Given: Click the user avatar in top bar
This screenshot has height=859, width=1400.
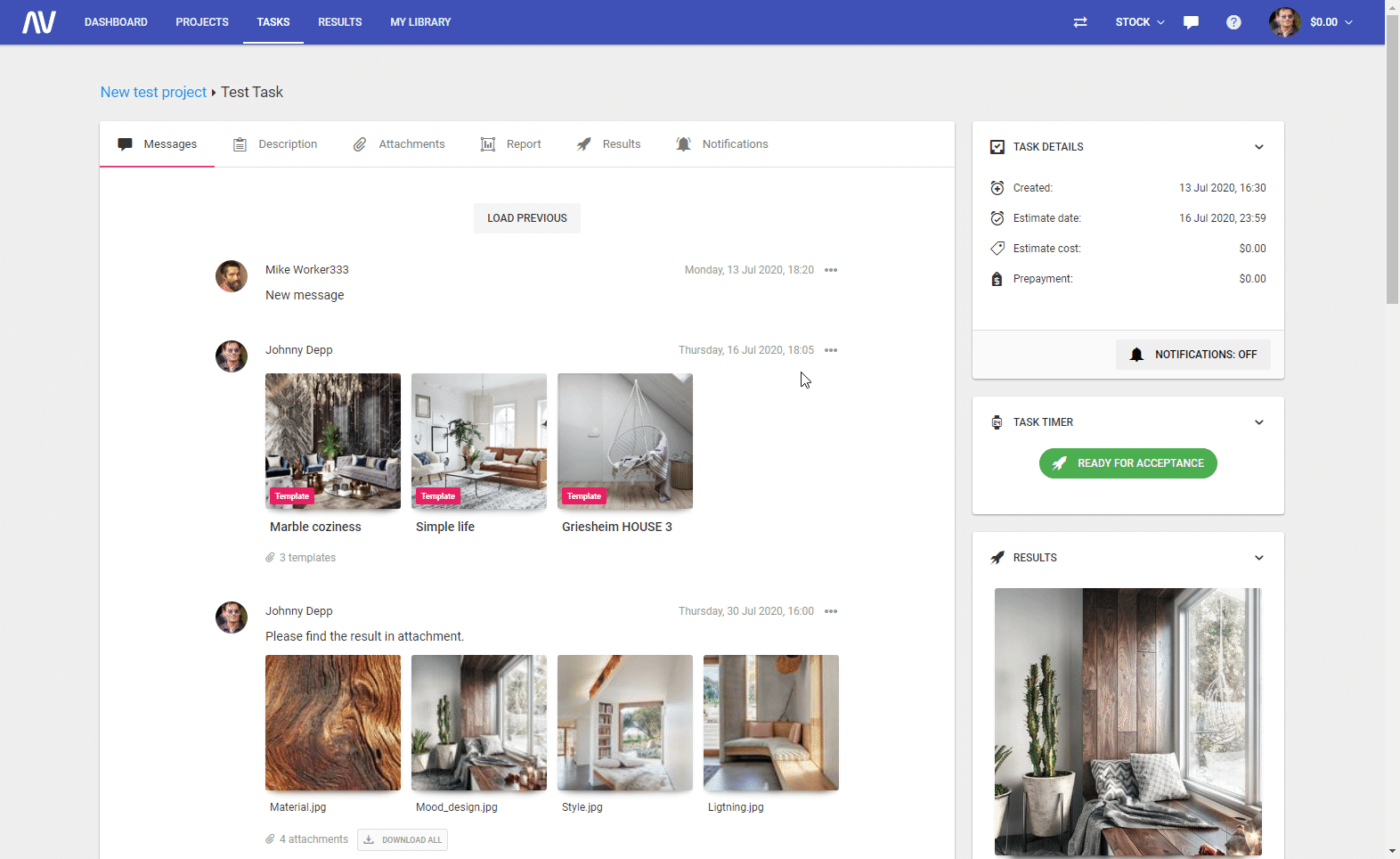Looking at the screenshot, I should point(1284,22).
